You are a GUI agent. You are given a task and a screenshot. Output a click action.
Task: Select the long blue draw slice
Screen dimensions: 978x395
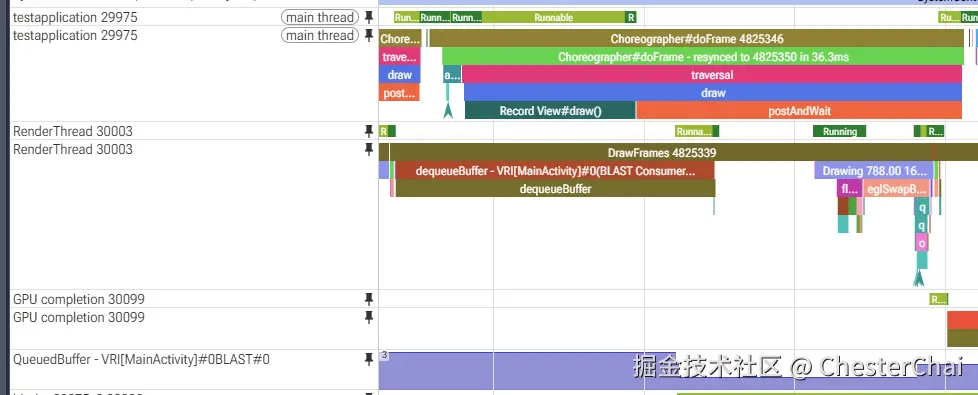pos(713,92)
